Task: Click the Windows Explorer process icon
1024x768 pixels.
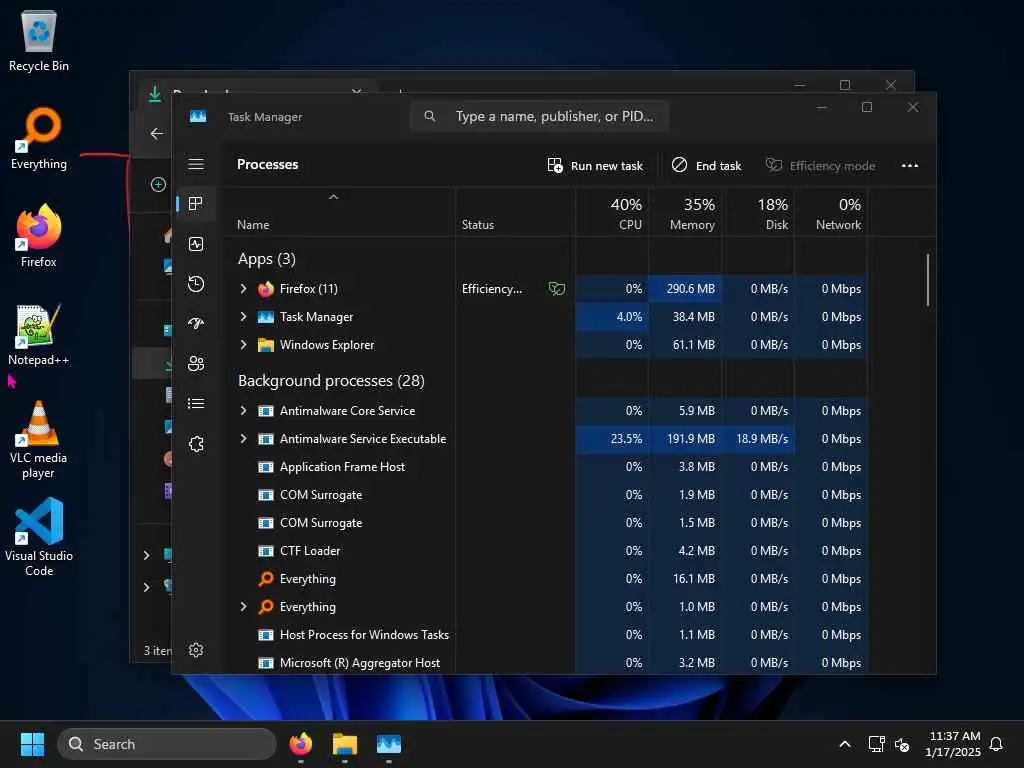Action: (x=266, y=345)
